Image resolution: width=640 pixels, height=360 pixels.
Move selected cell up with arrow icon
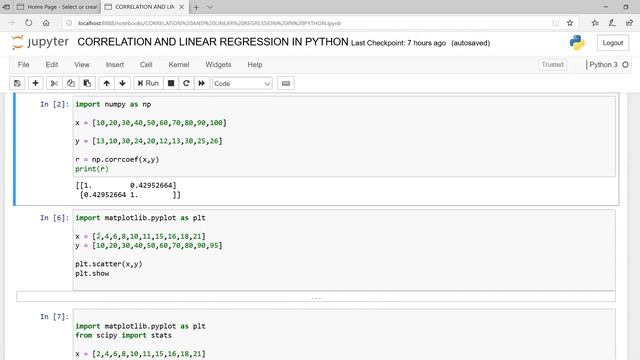click(107, 83)
